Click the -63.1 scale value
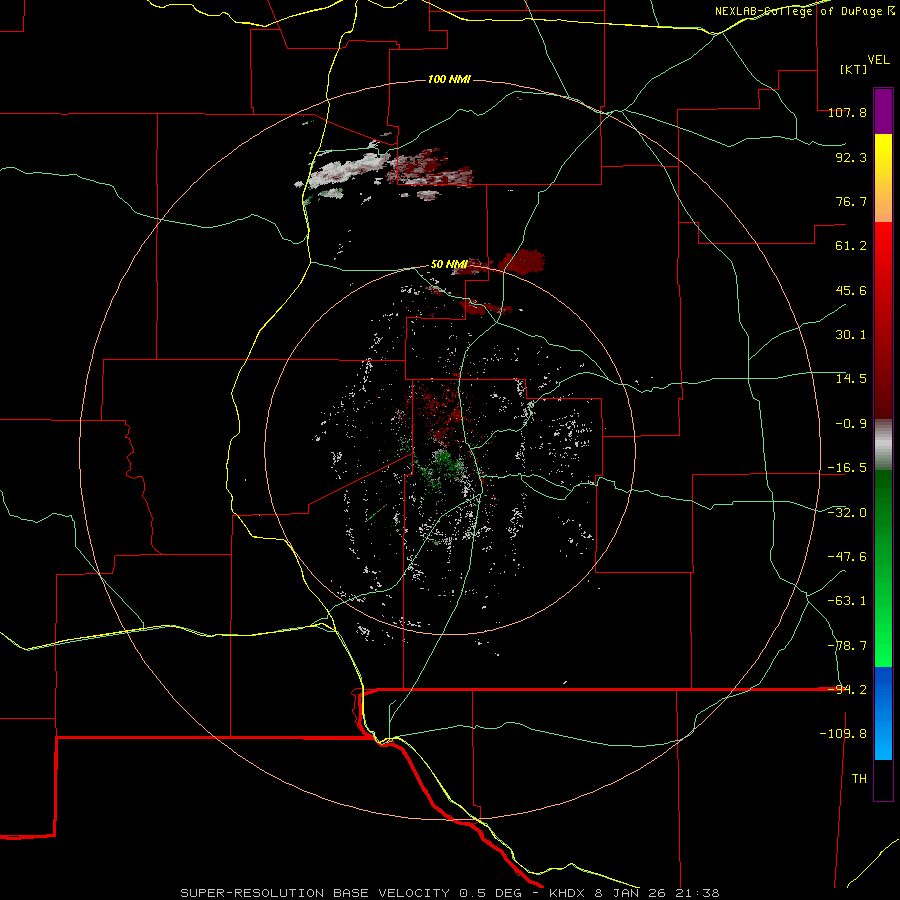This screenshot has height=900, width=900. pos(847,601)
